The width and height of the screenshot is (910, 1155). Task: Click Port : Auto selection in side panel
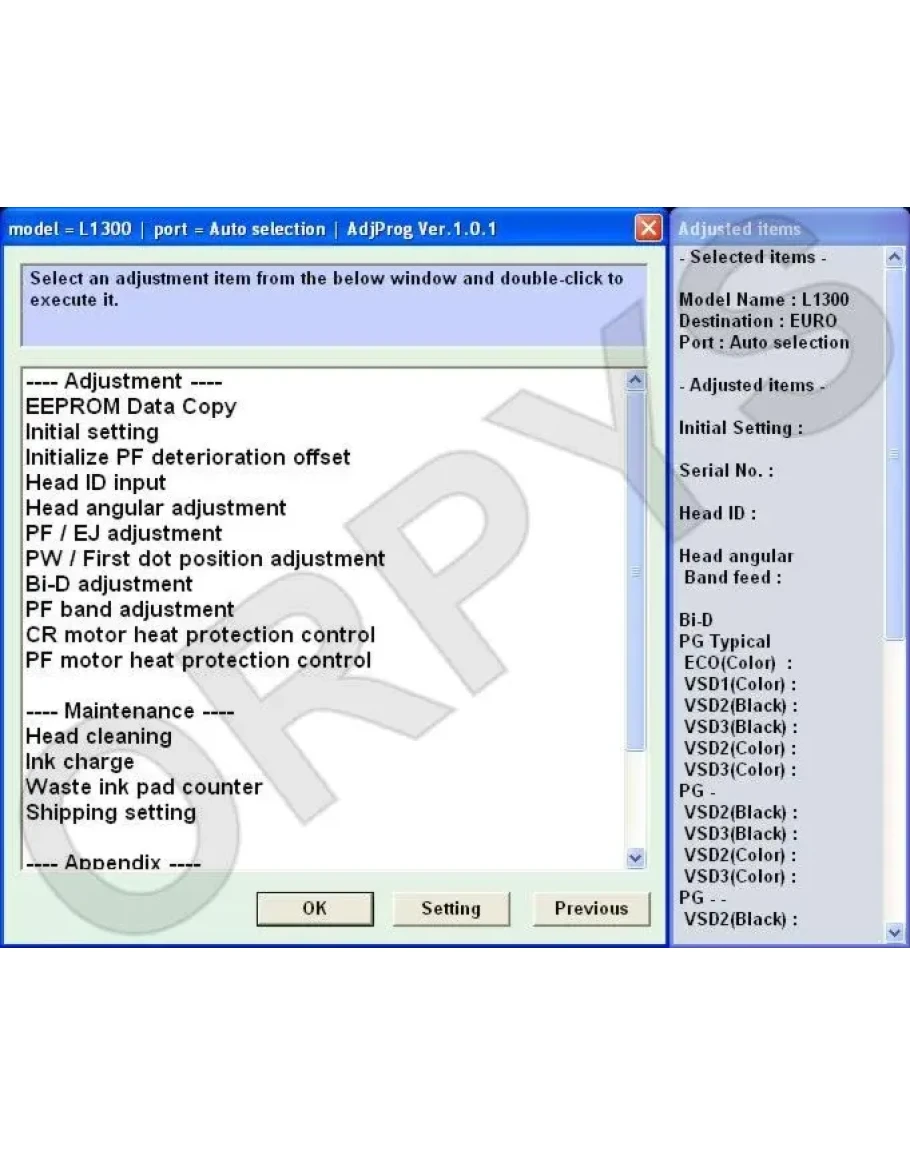click(764, 343)
